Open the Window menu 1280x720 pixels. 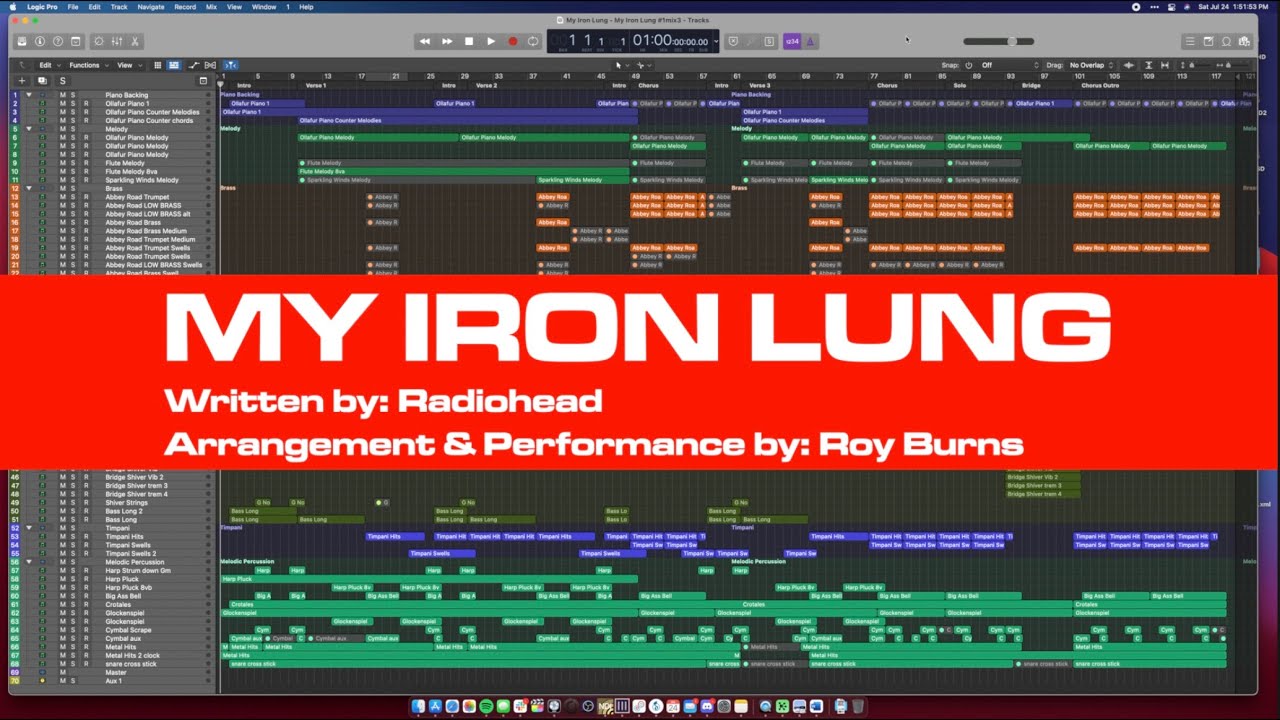[264, 7]
